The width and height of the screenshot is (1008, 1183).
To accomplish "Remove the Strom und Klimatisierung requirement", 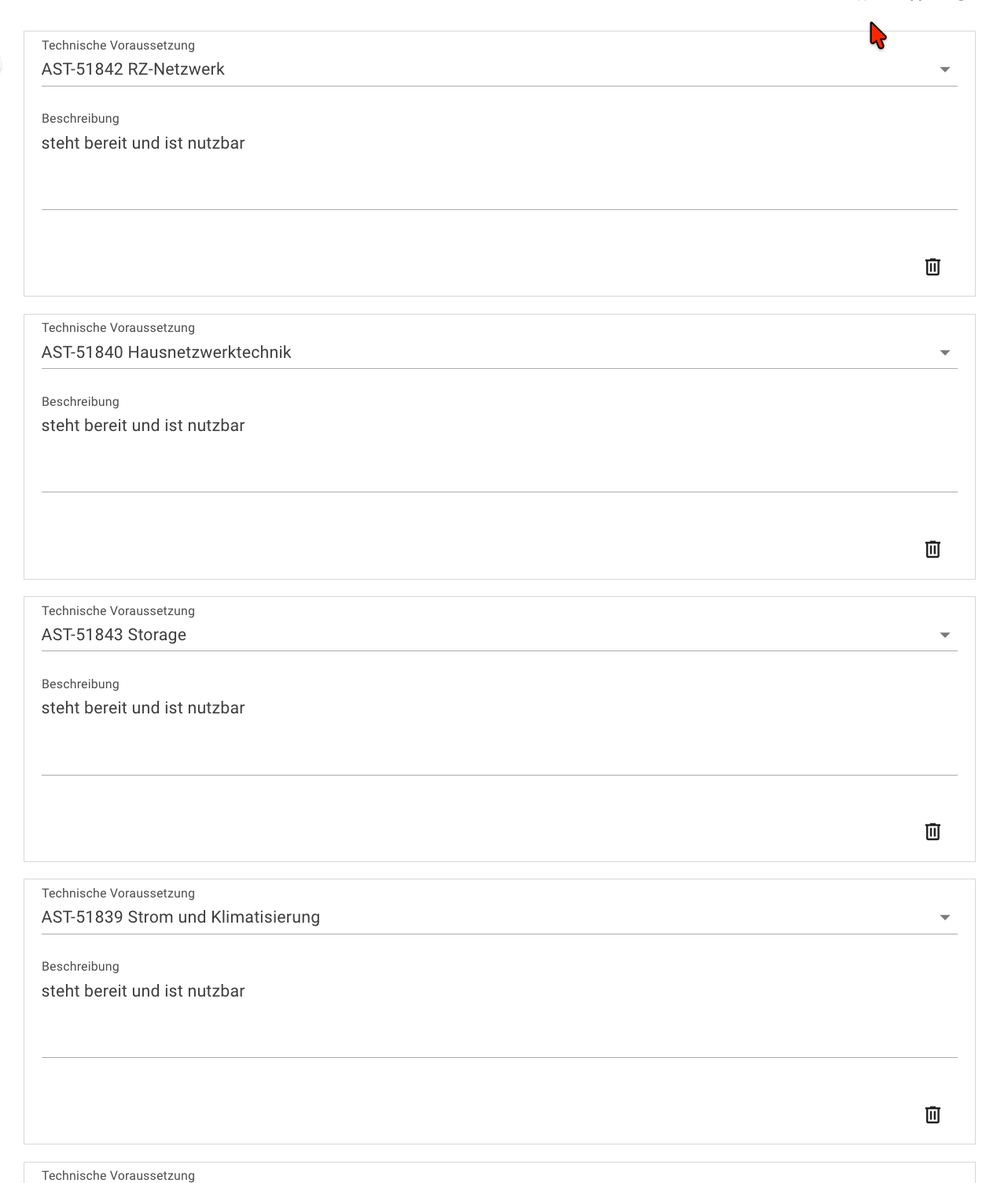I will (933, 1115).
